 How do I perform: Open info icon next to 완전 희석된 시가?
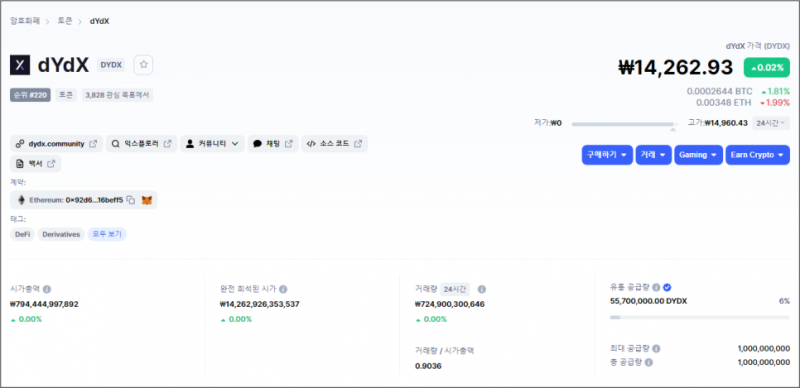[x=283, y=289]
